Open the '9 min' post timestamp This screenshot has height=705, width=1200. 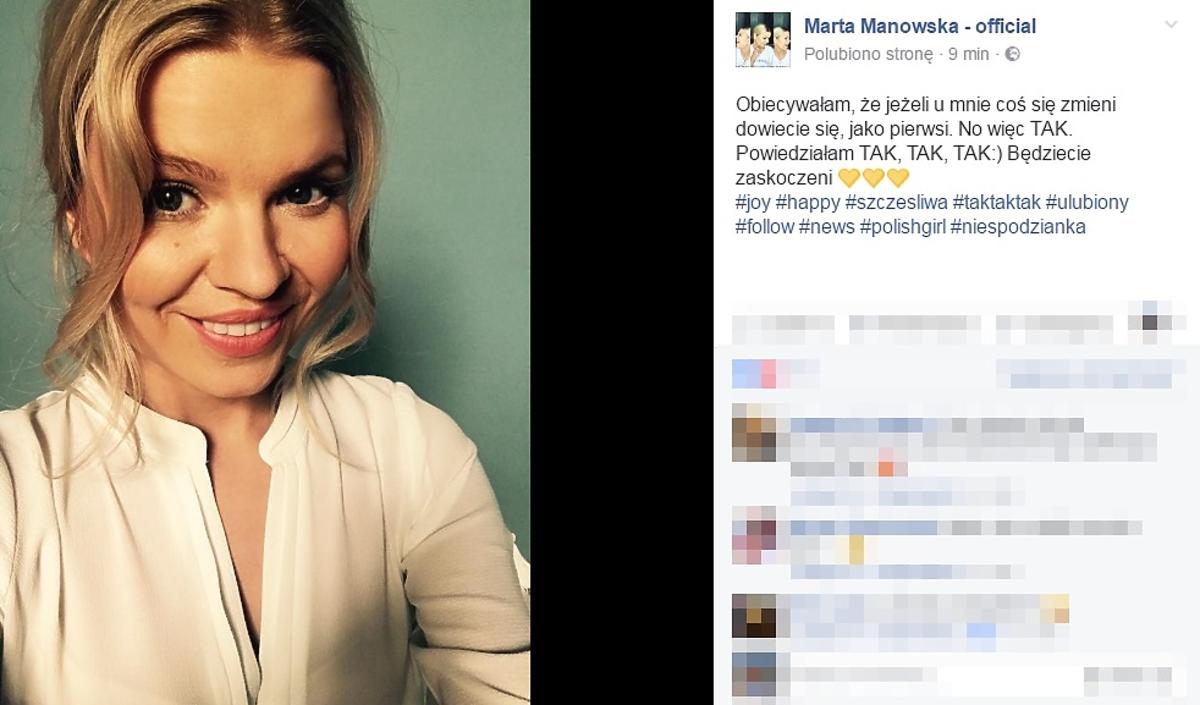coord(968,54)
